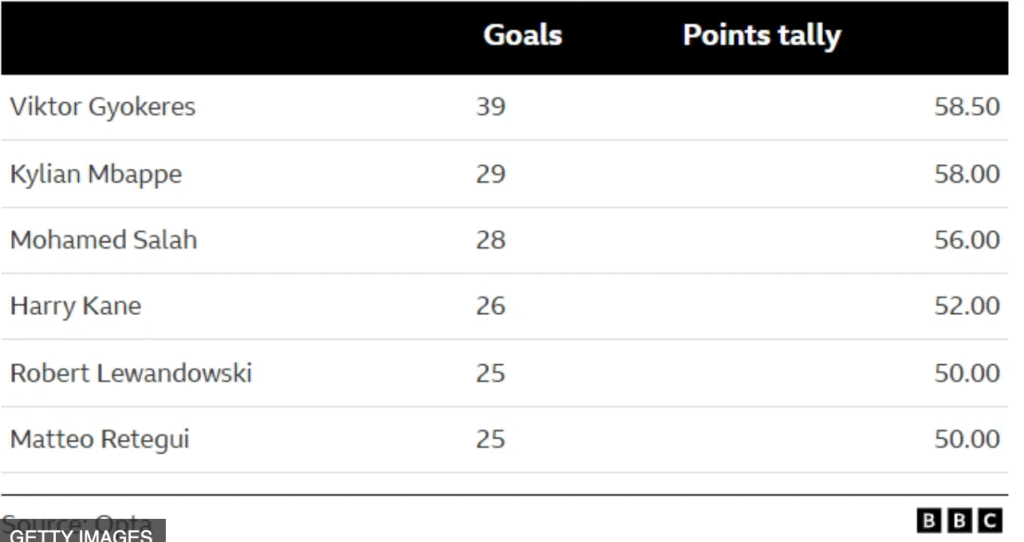This screenshot has height=542, width=1024.
Task: Click the 58.50 points tally value
Action: click(967, 106)
